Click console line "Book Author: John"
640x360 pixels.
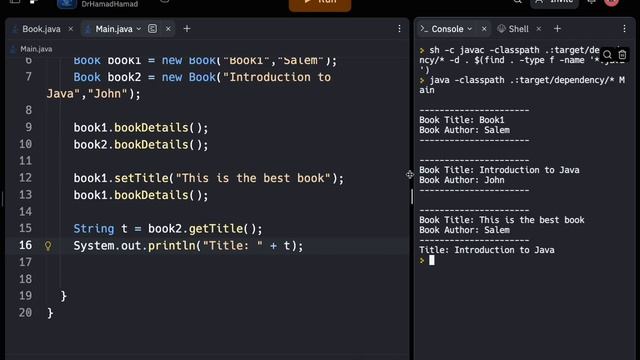point(462,180)
